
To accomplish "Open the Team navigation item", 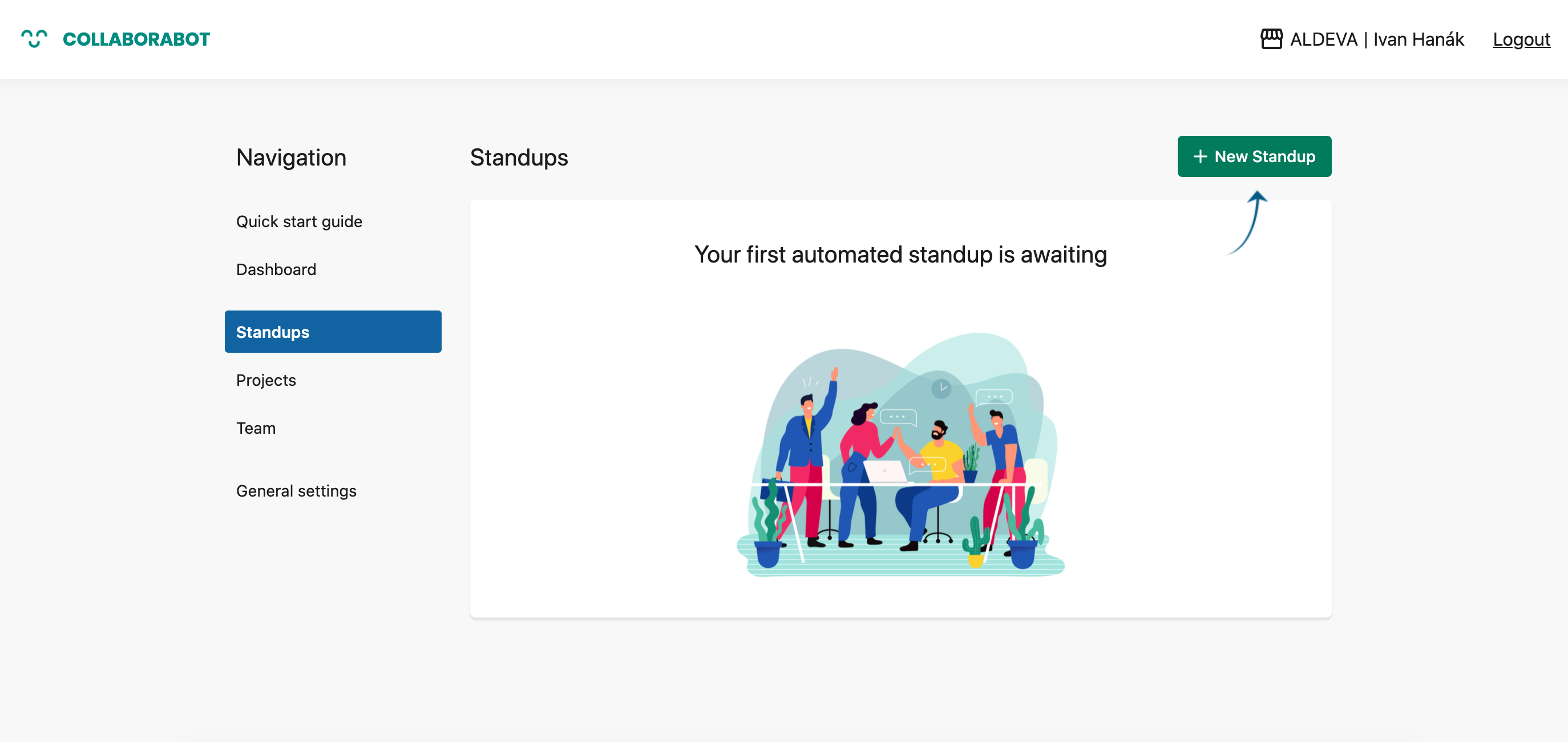I will (x=256, y=429).
